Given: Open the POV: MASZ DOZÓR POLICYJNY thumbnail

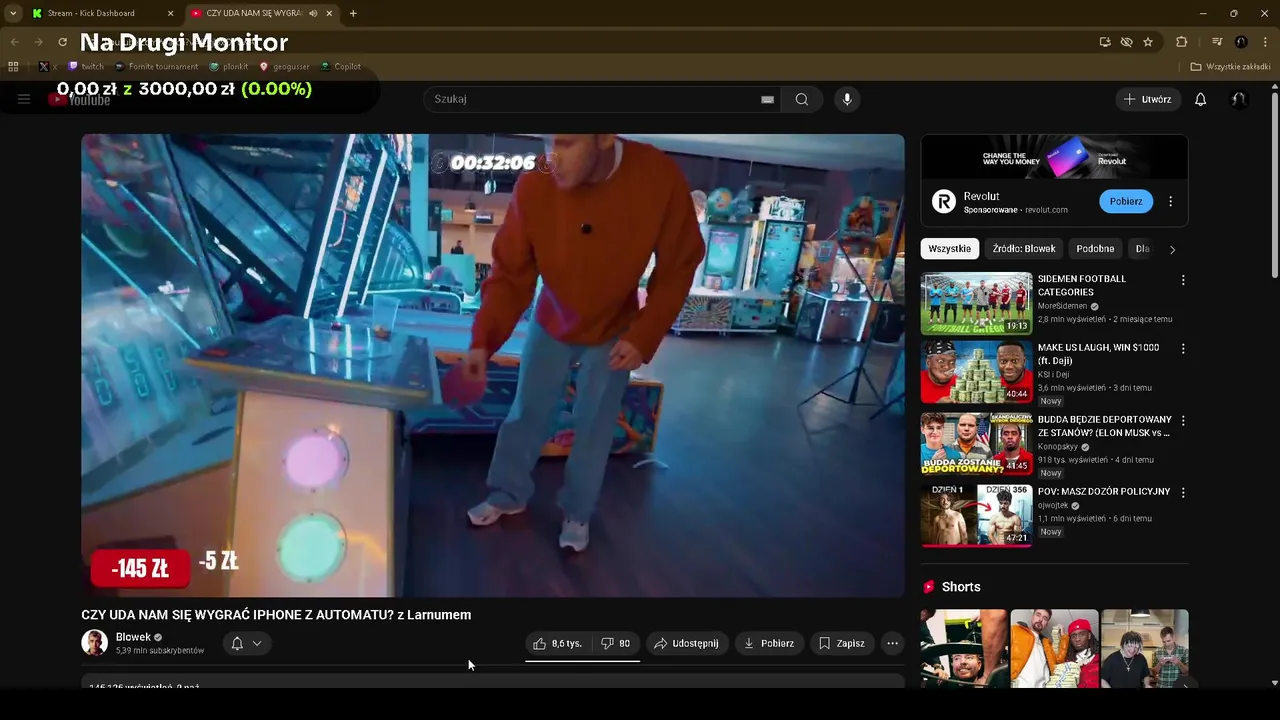Looking at the screenshot, I should tap(976, 515).
